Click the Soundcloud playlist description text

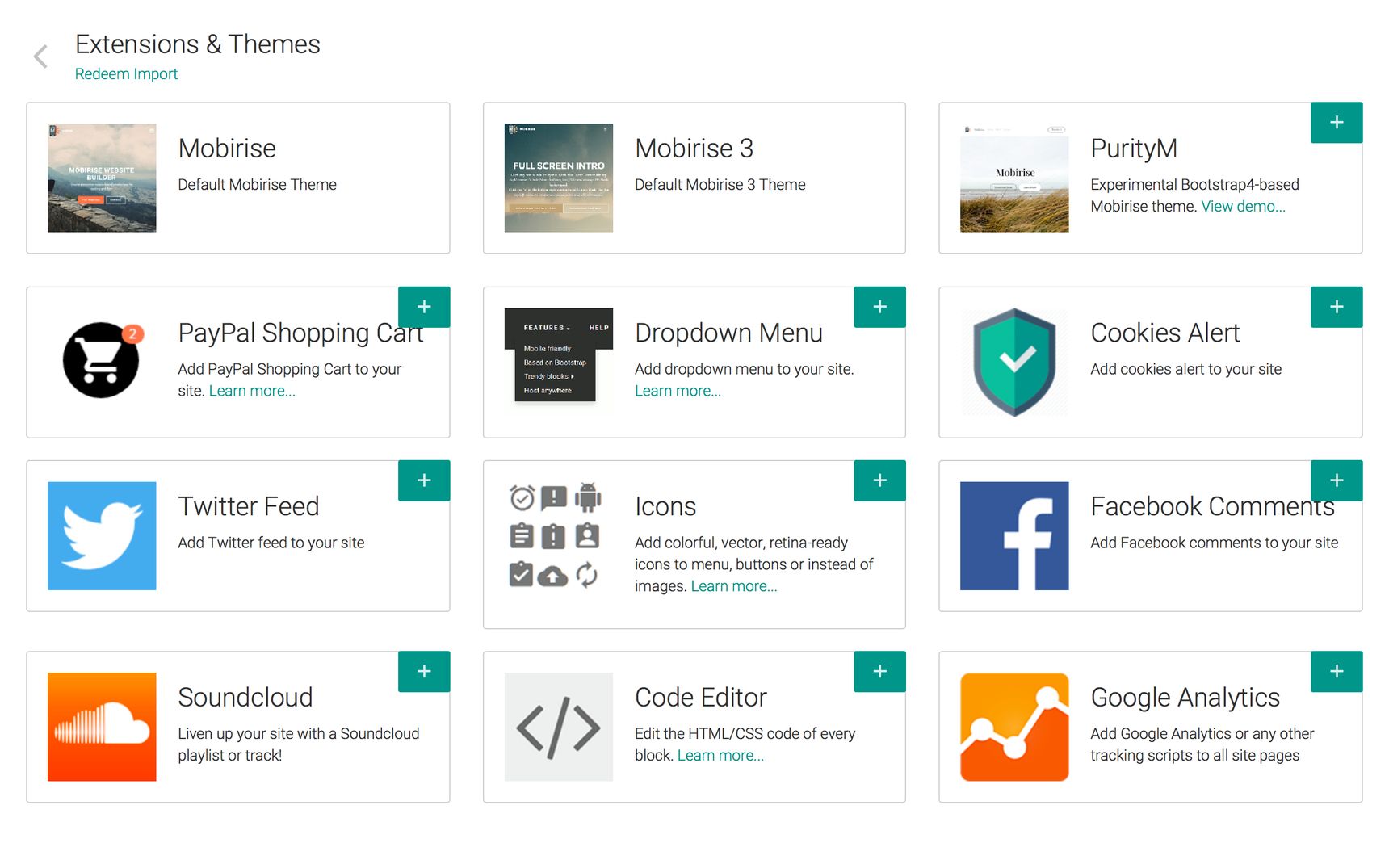[299, 744]
